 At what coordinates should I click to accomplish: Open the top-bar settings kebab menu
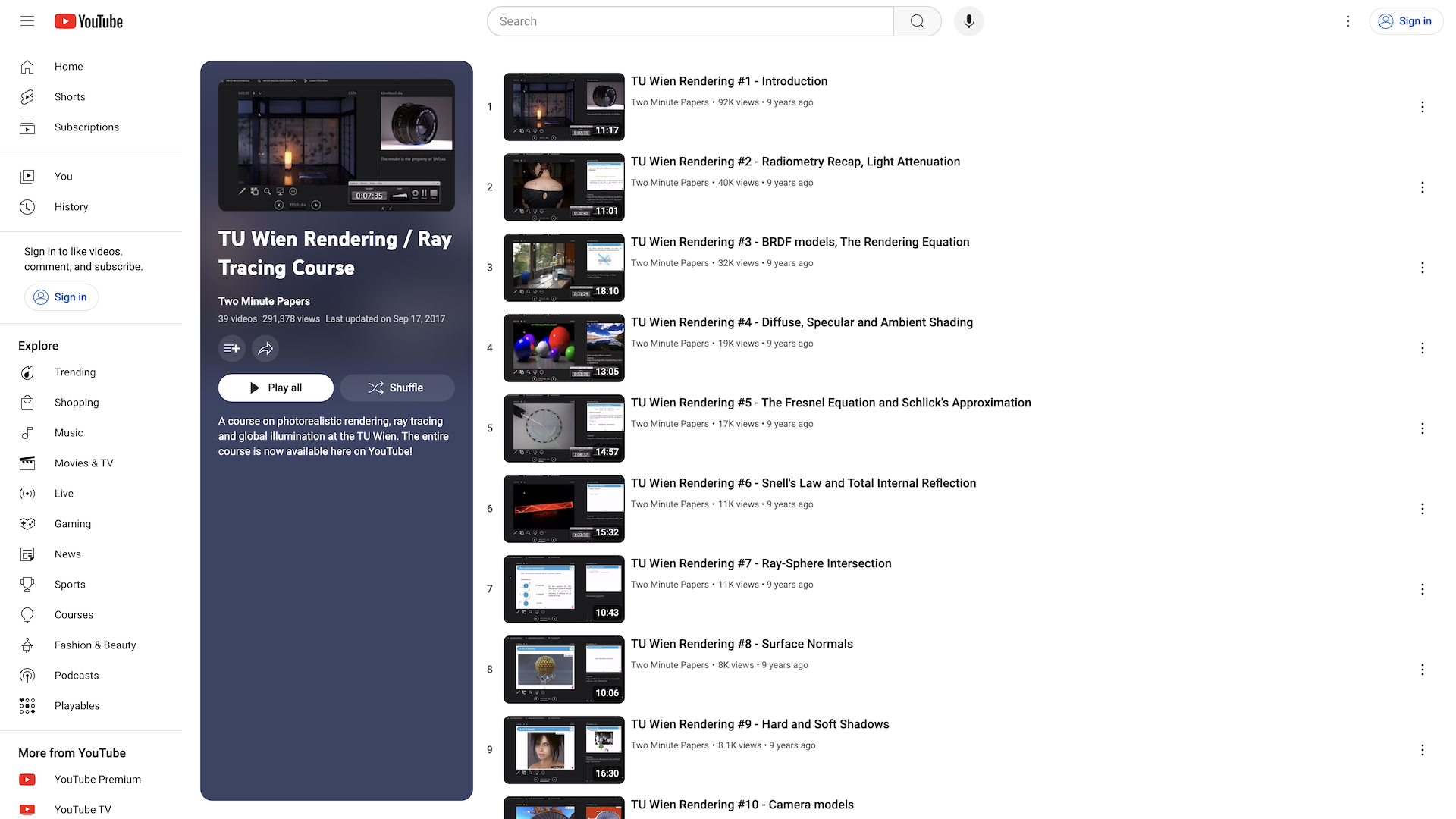point(1348,21)
